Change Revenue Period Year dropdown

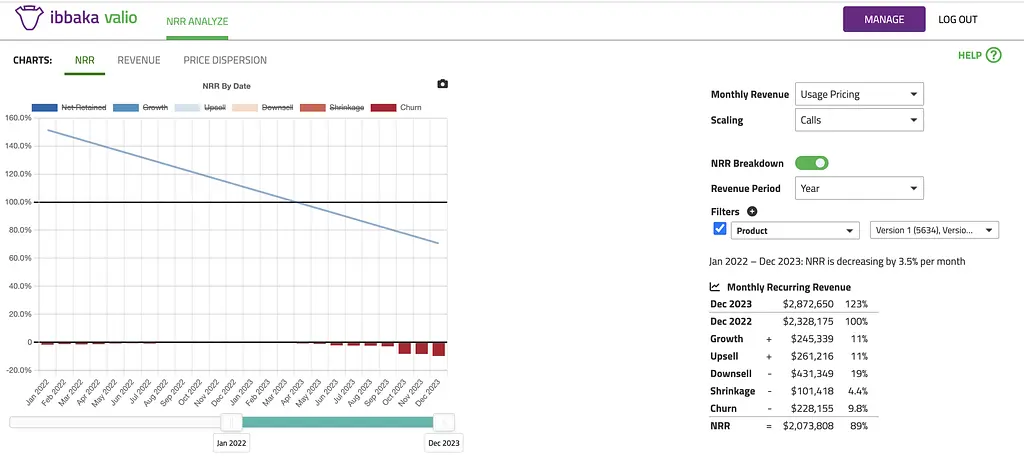(859, 188)
